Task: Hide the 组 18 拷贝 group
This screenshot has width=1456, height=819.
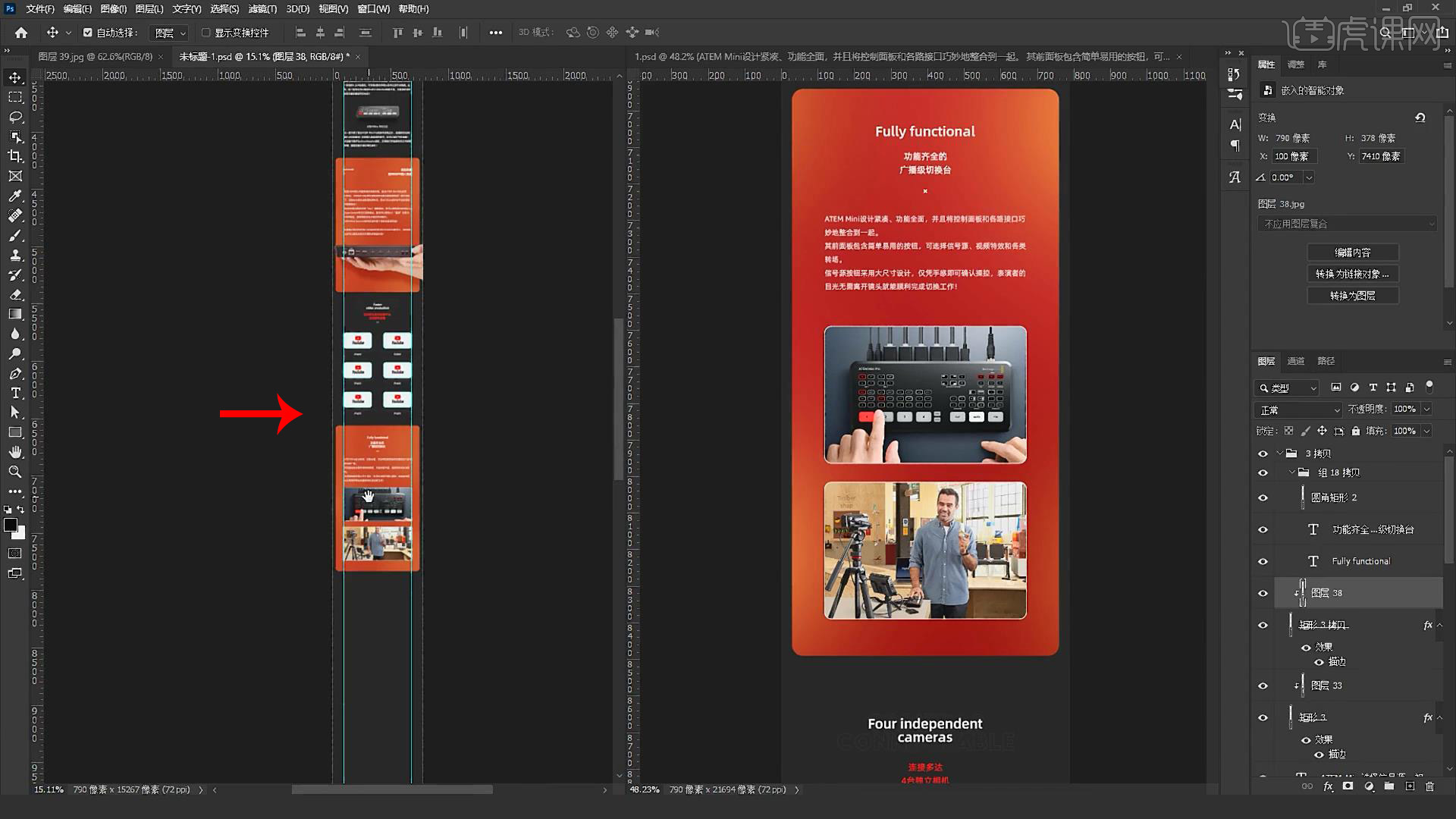Action: [1263, 472]
